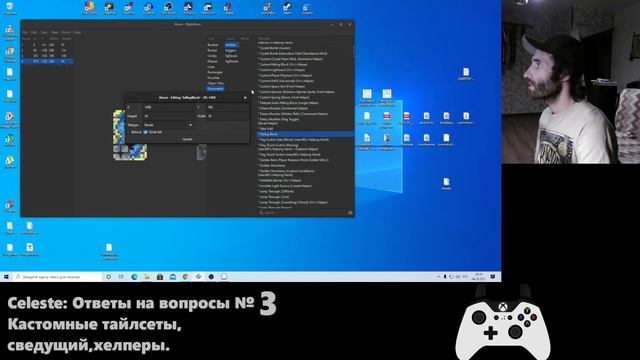The width and height of the screenshot is (640, 360).
Task: Click the X coordinate field
Action: 168,107
